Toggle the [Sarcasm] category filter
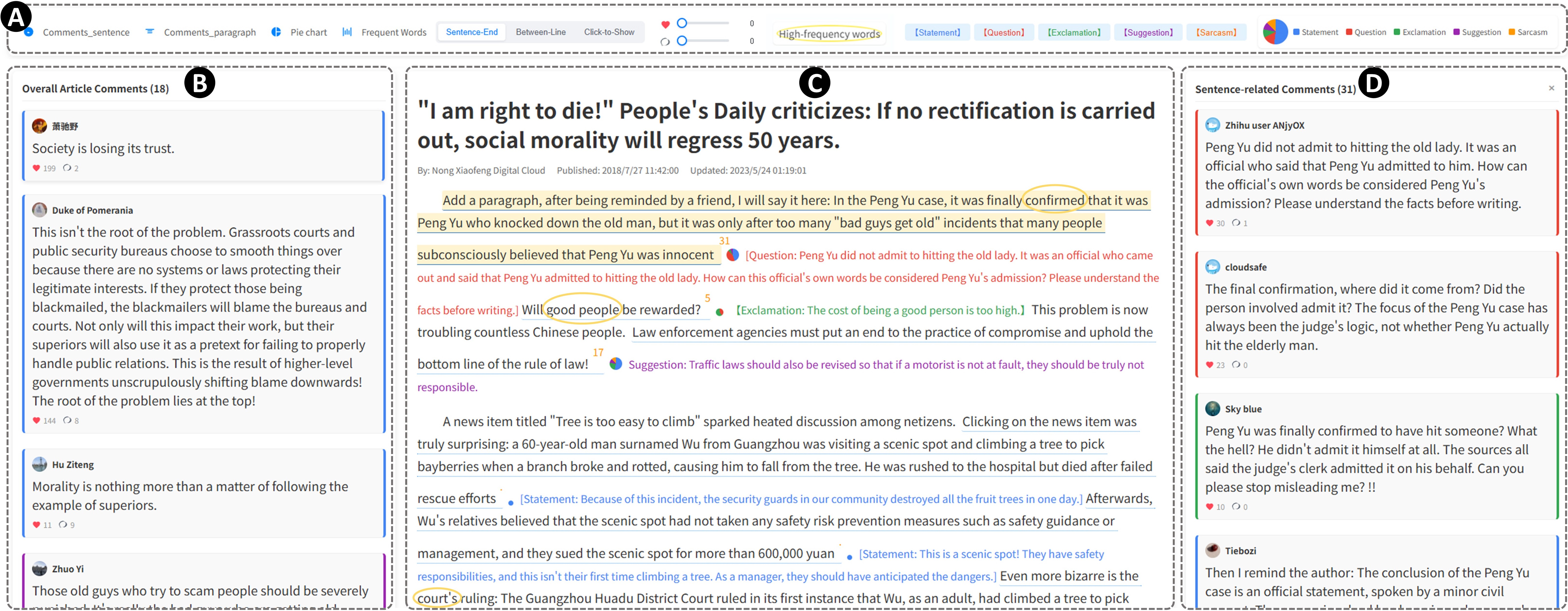This screenshot has width=1568, height=611. pyautogui.click(x=1216, y=33)
